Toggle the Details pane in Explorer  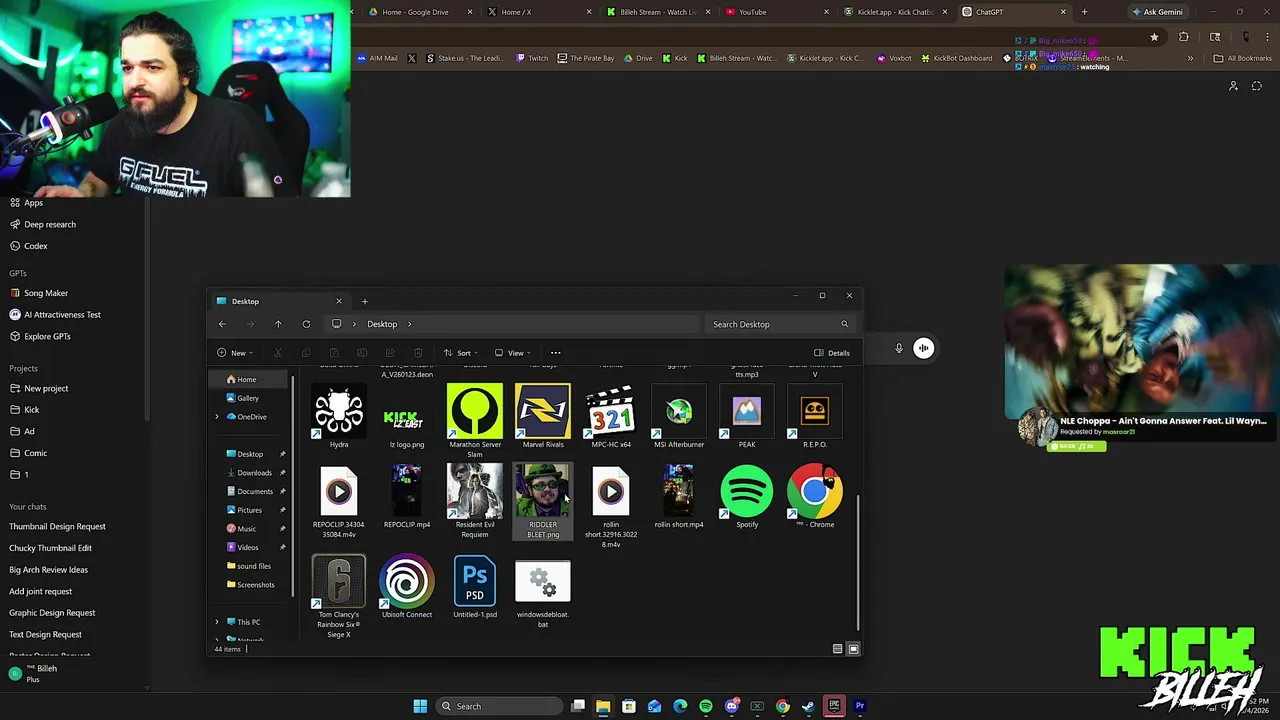pyautogui.click(x=832, y=353)
